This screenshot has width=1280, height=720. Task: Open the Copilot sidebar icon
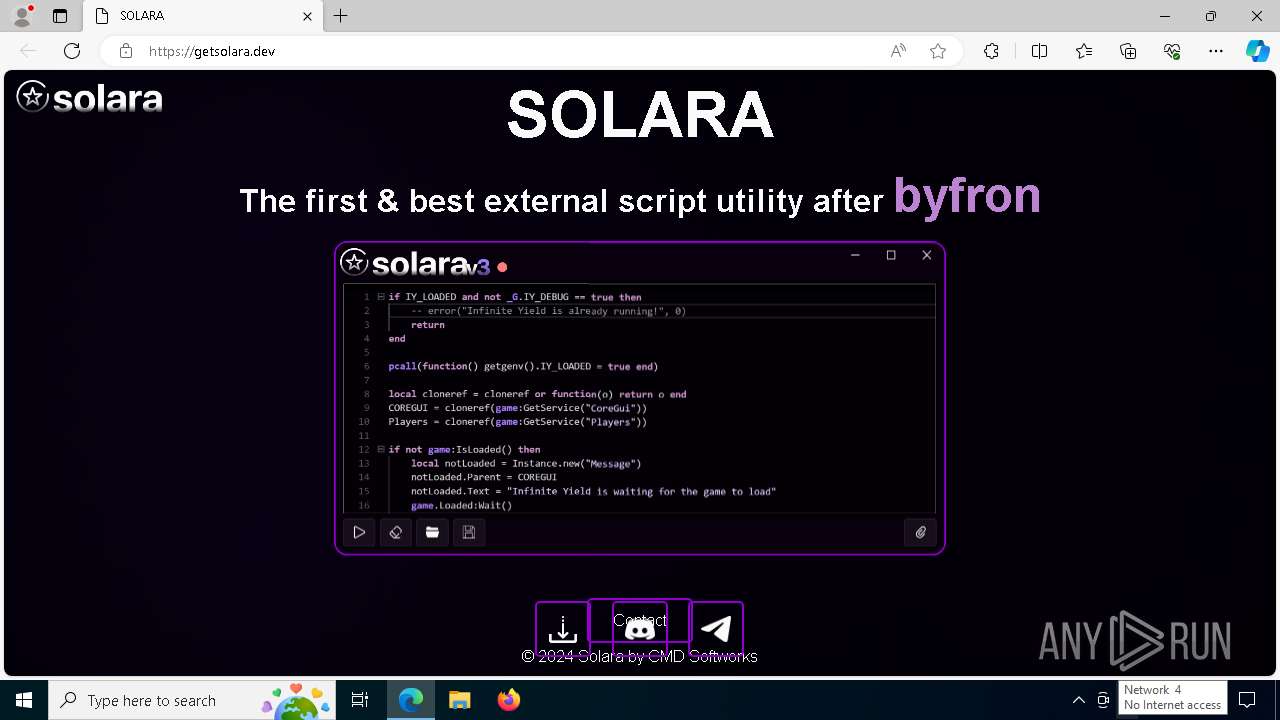[1257, 51]
